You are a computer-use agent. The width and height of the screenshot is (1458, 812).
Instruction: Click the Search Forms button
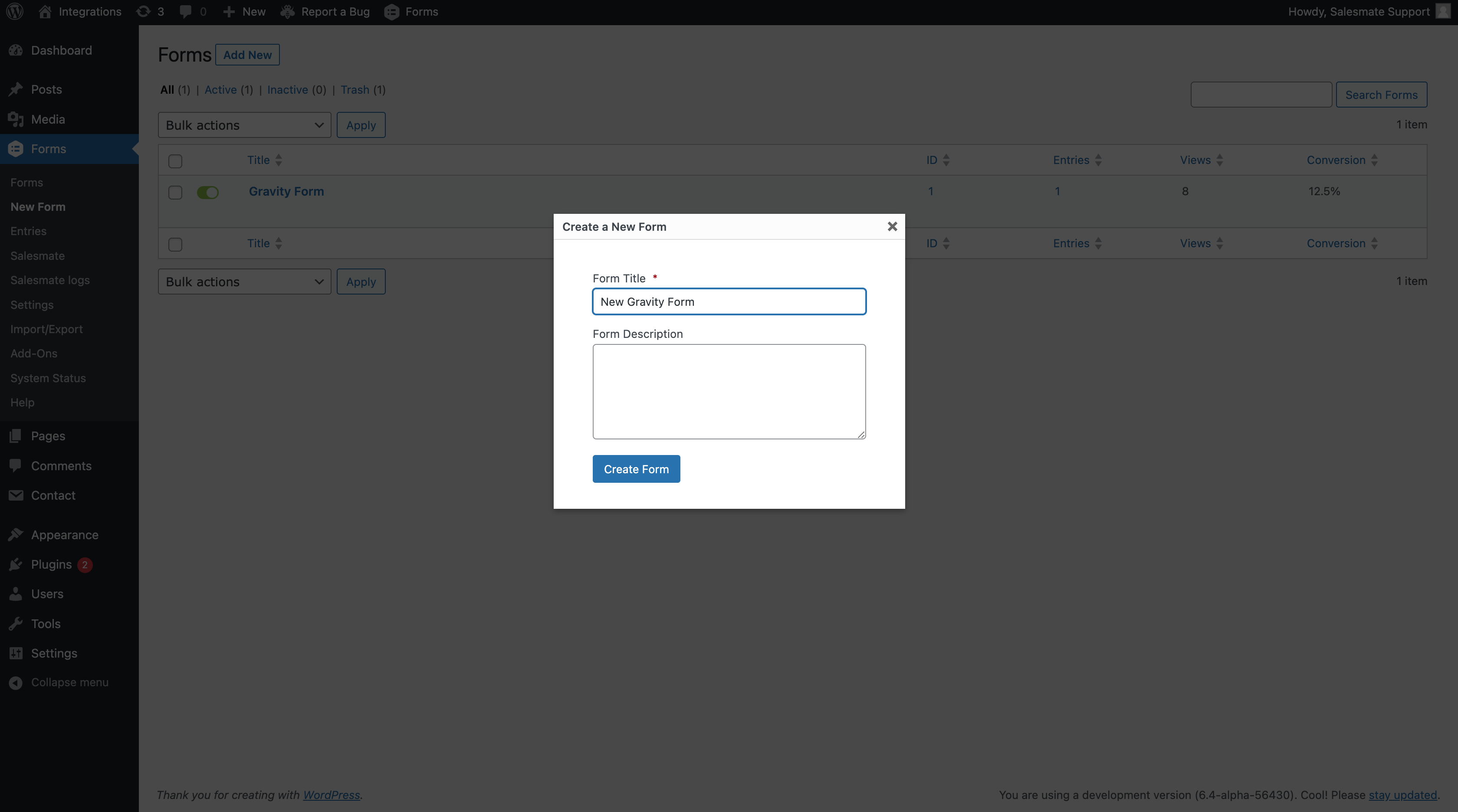1381,95
